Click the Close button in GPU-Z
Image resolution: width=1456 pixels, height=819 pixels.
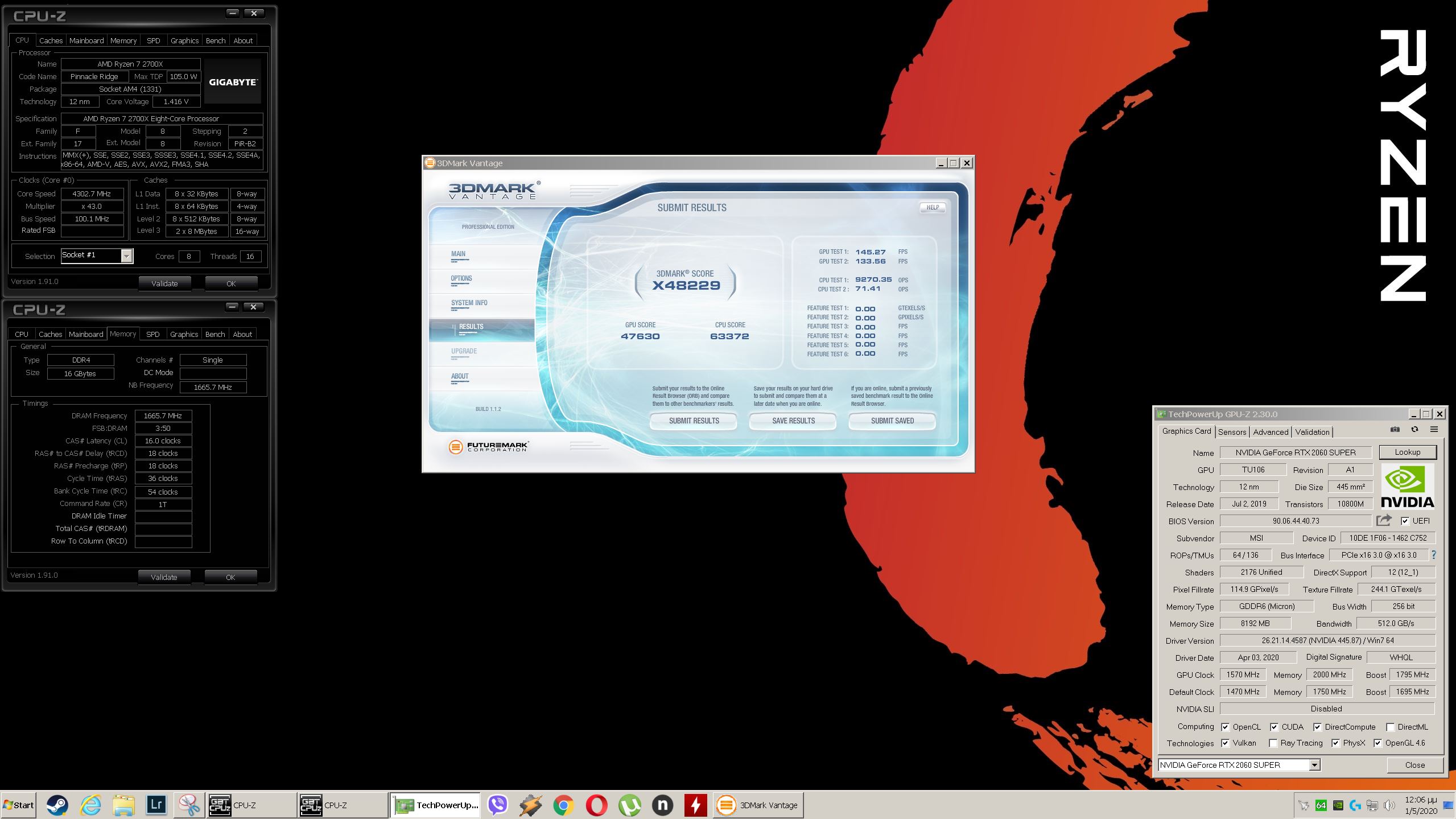coord(1415,765)
